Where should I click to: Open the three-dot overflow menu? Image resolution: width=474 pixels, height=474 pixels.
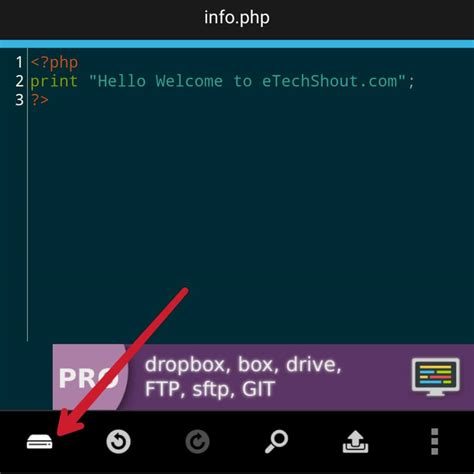(x=434, y=442)
